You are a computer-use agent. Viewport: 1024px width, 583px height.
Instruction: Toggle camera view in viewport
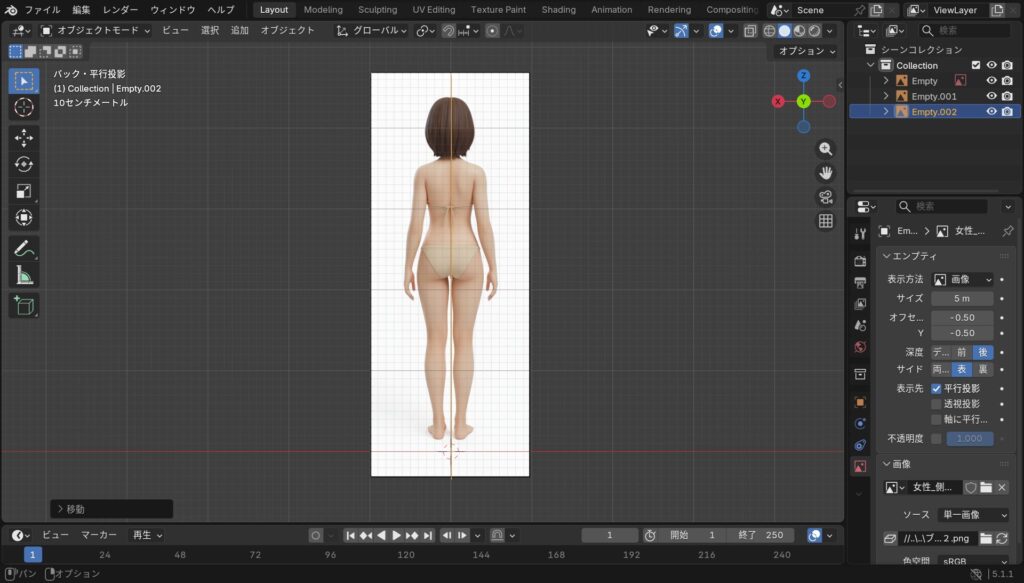click(826, 197)
